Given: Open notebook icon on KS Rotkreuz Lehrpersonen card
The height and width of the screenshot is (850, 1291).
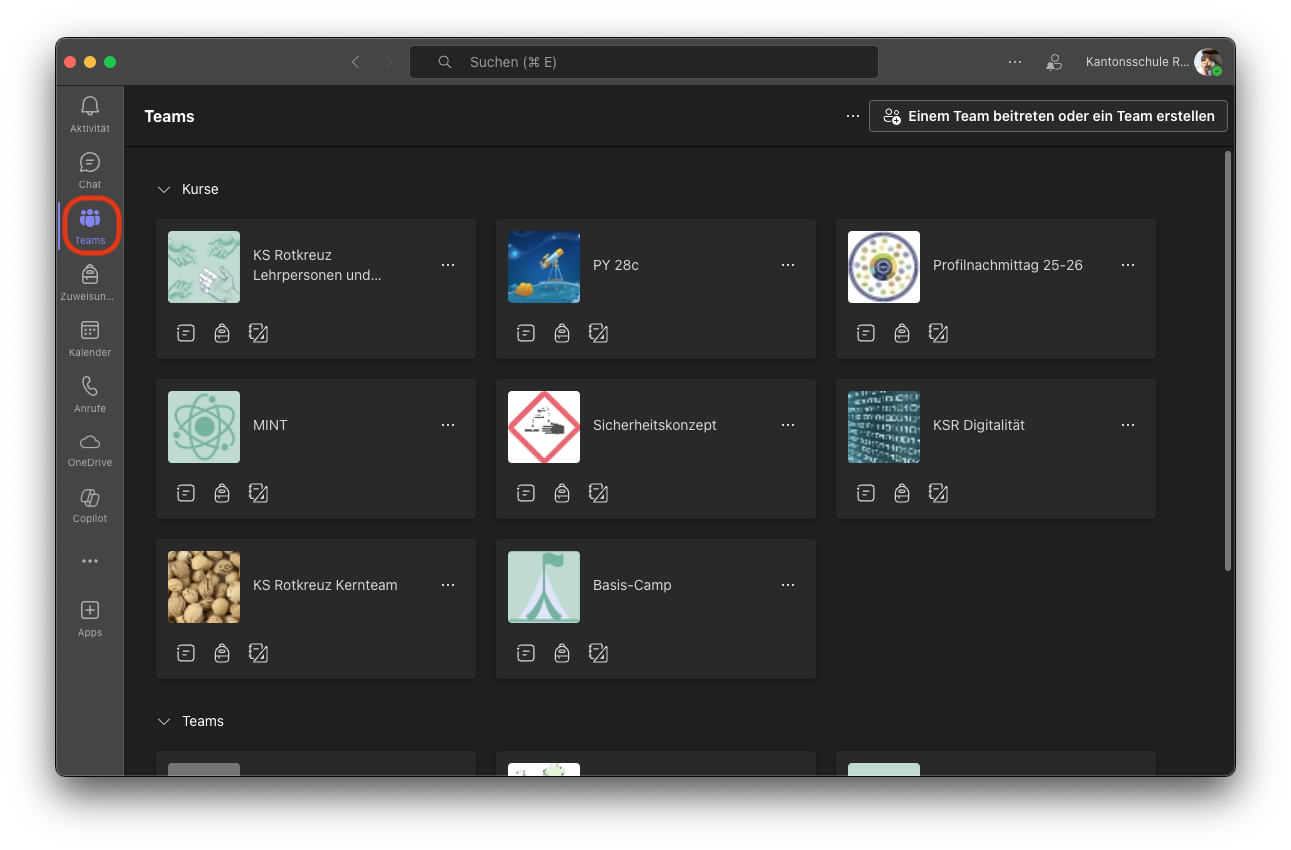Looking at the screenshot, I should click(186, 333).
